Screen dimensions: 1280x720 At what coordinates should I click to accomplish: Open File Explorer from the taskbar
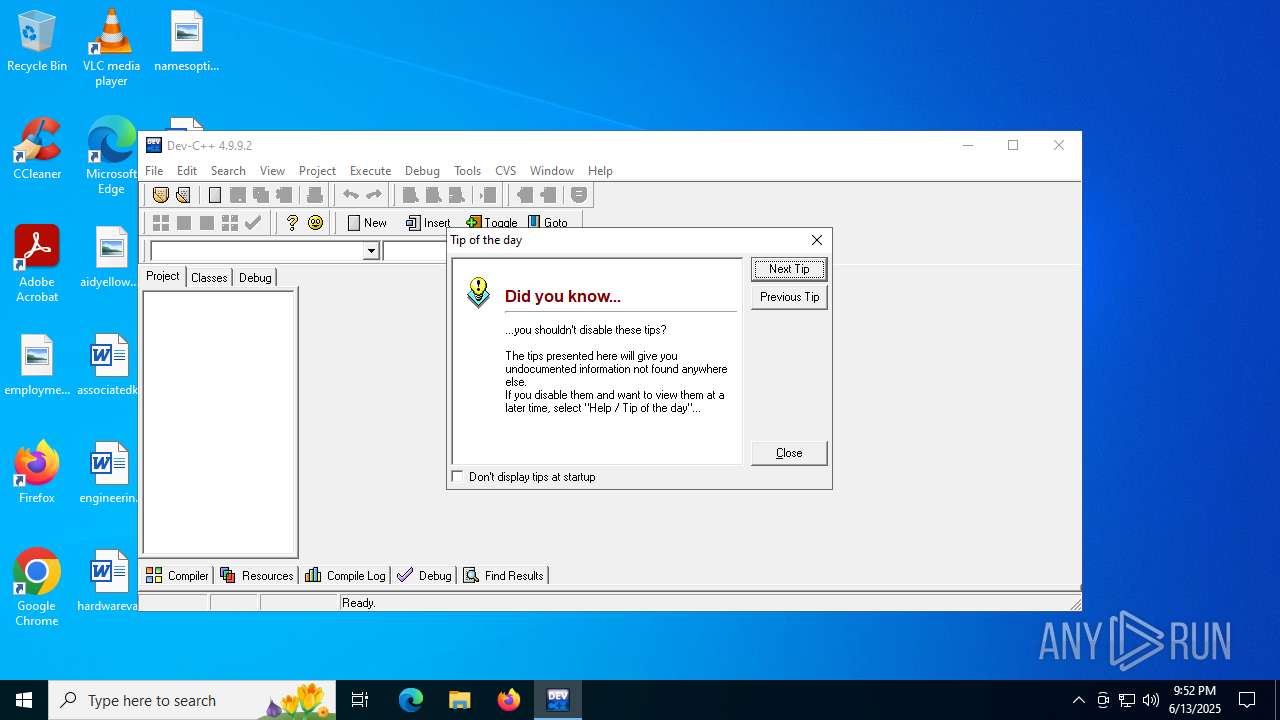(x=459, y=700)
